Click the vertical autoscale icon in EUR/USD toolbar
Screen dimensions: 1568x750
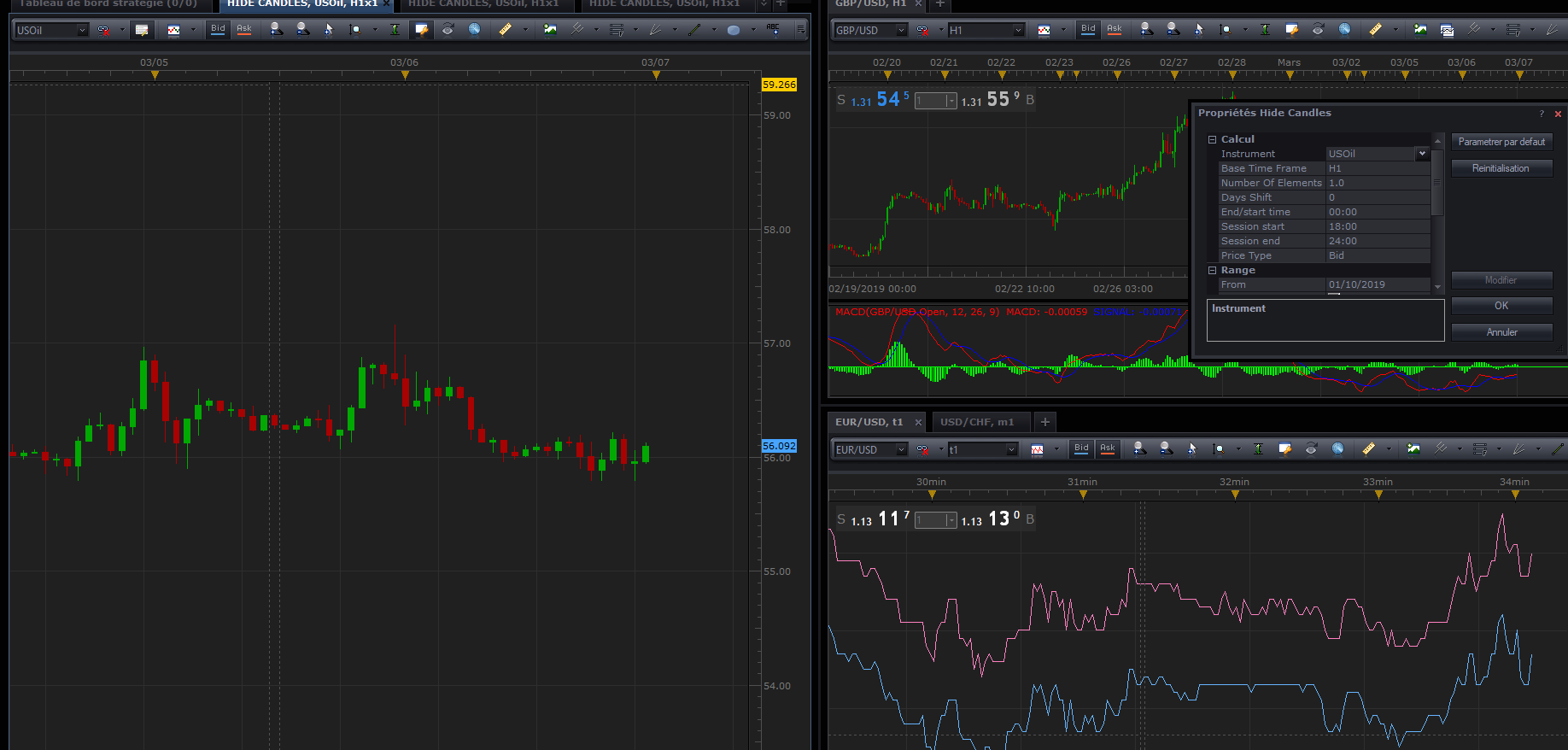[x=1258, y=449]
